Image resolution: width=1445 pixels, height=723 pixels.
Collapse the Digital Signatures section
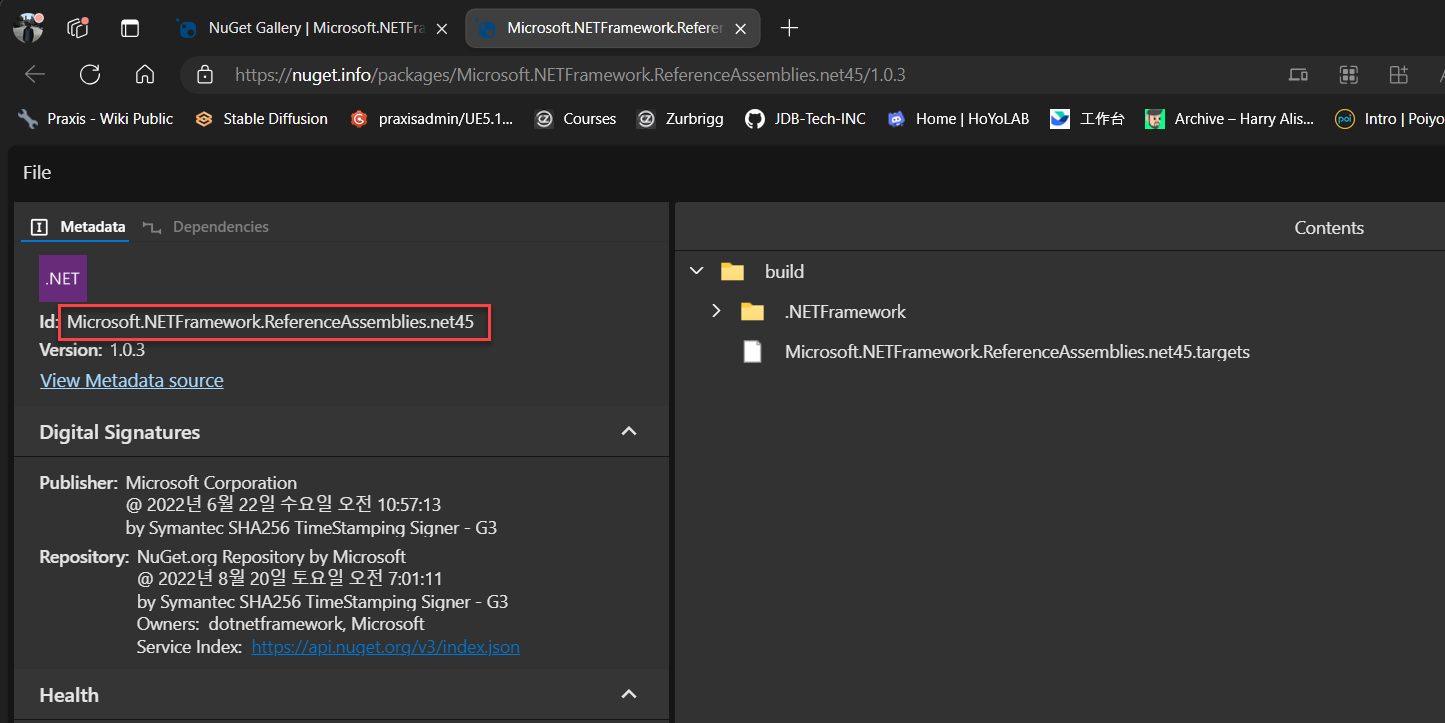[x=629, y=432]
